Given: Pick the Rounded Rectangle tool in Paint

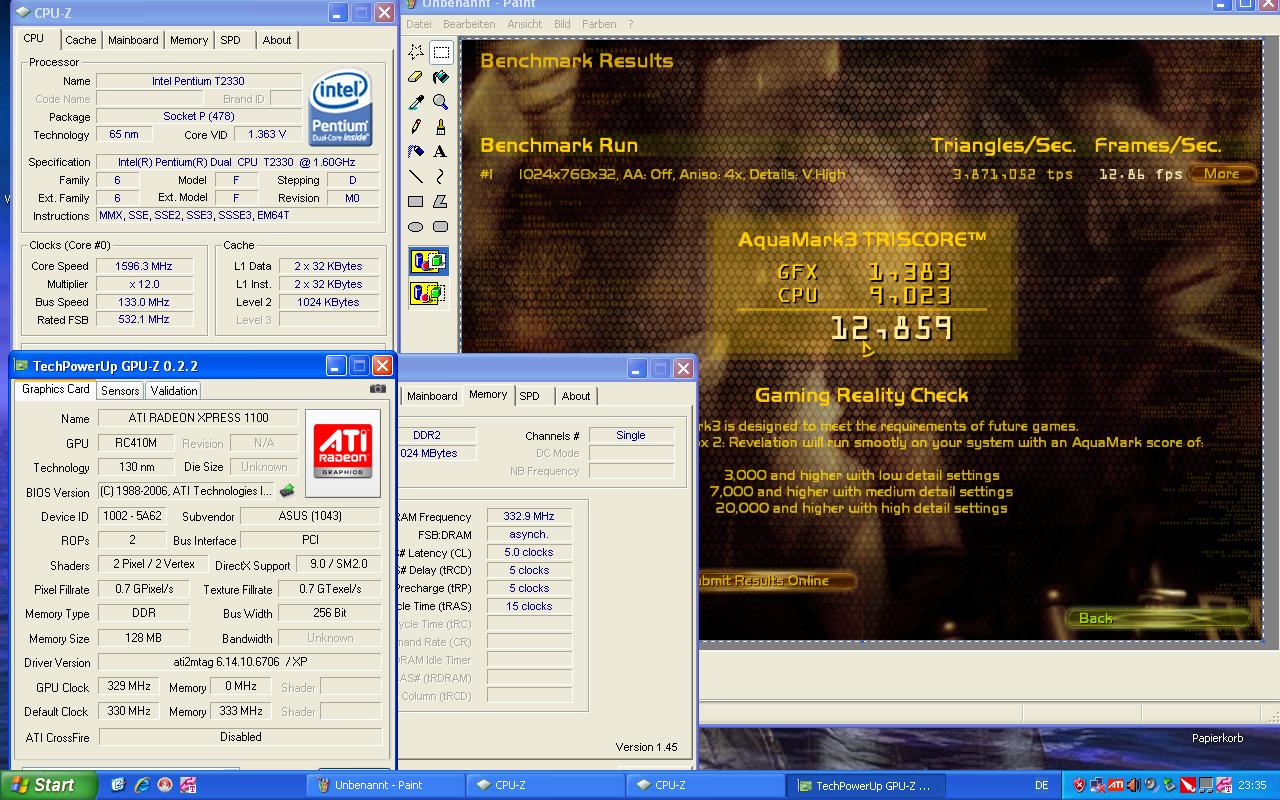Looking at the screenshot, I should [x=441, y=227].
